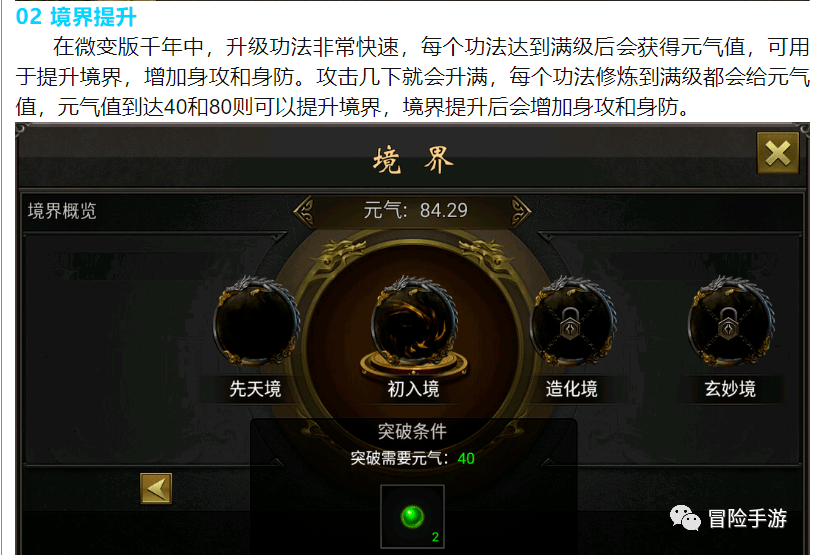Select the 先天境 orb icon

pos(255,322)
